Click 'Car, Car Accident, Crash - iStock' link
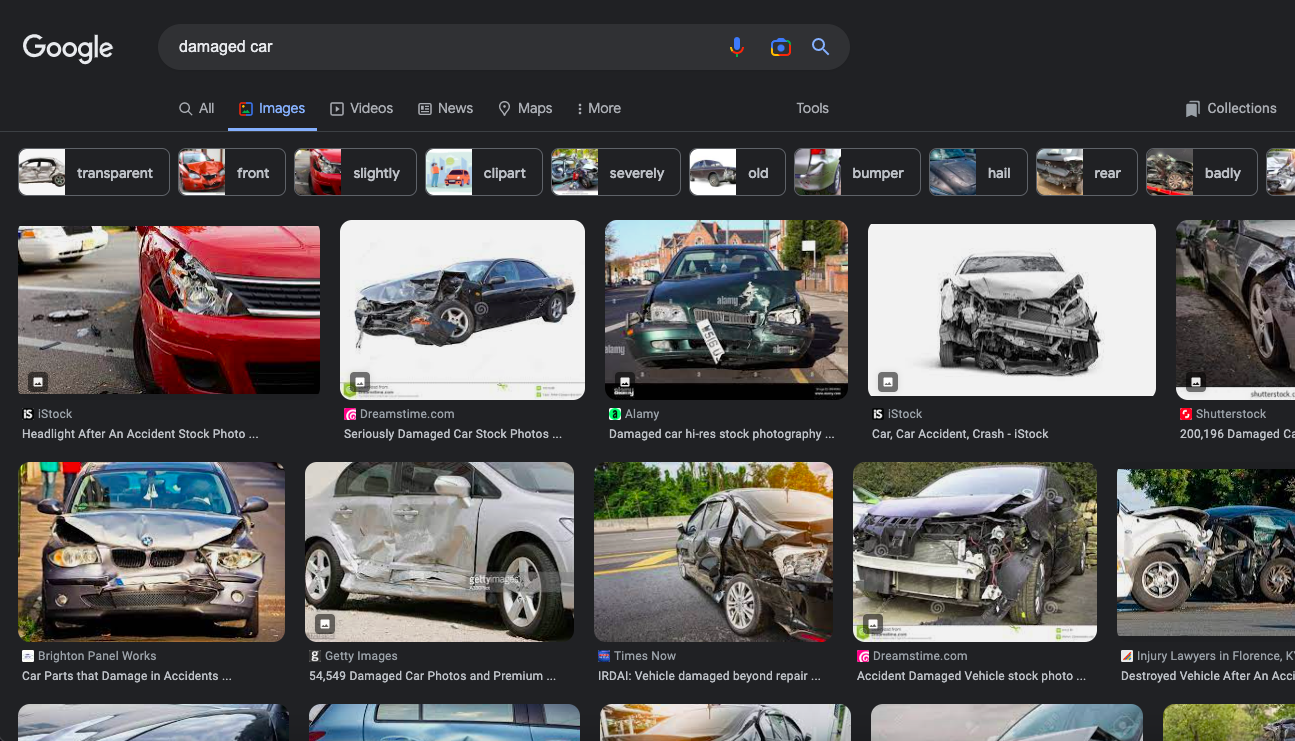 coord(960,434)
